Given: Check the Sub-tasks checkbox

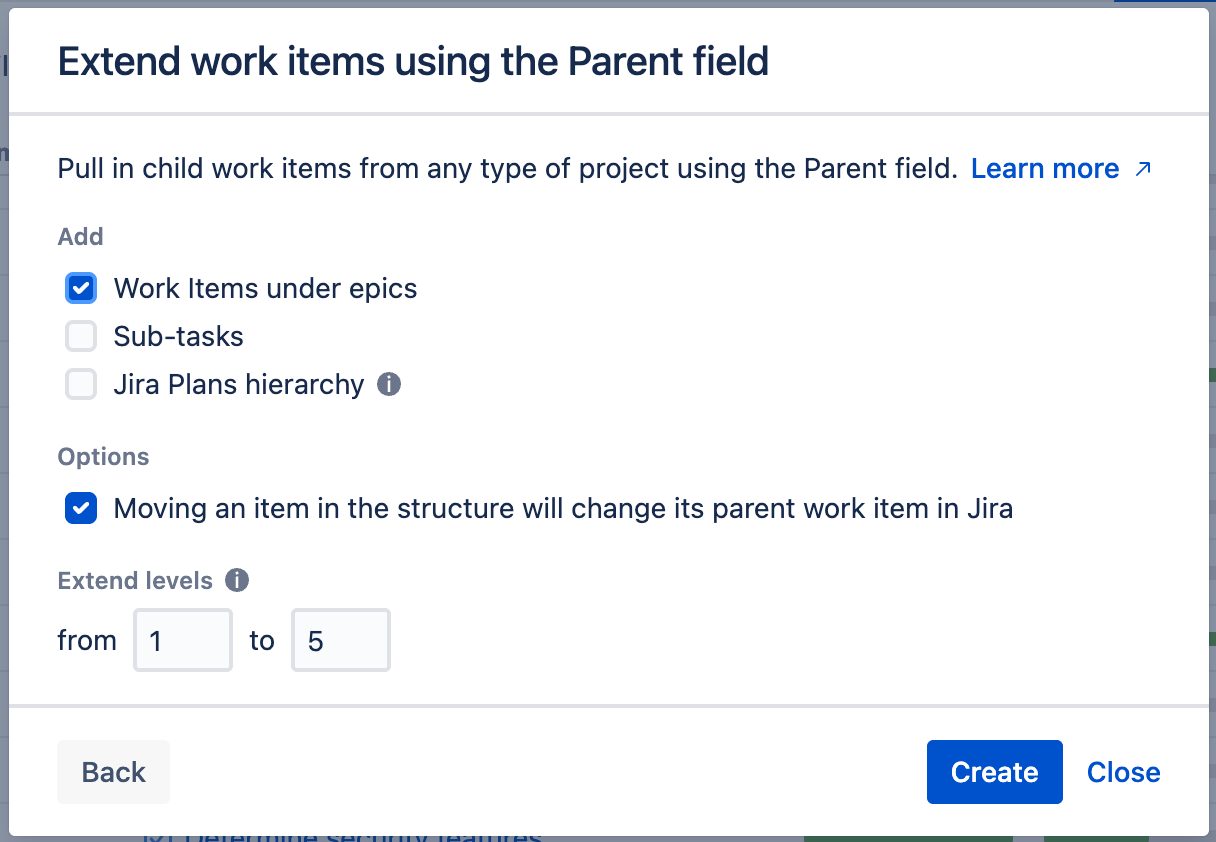Looking at the screenshot, I should coord(80,336).
